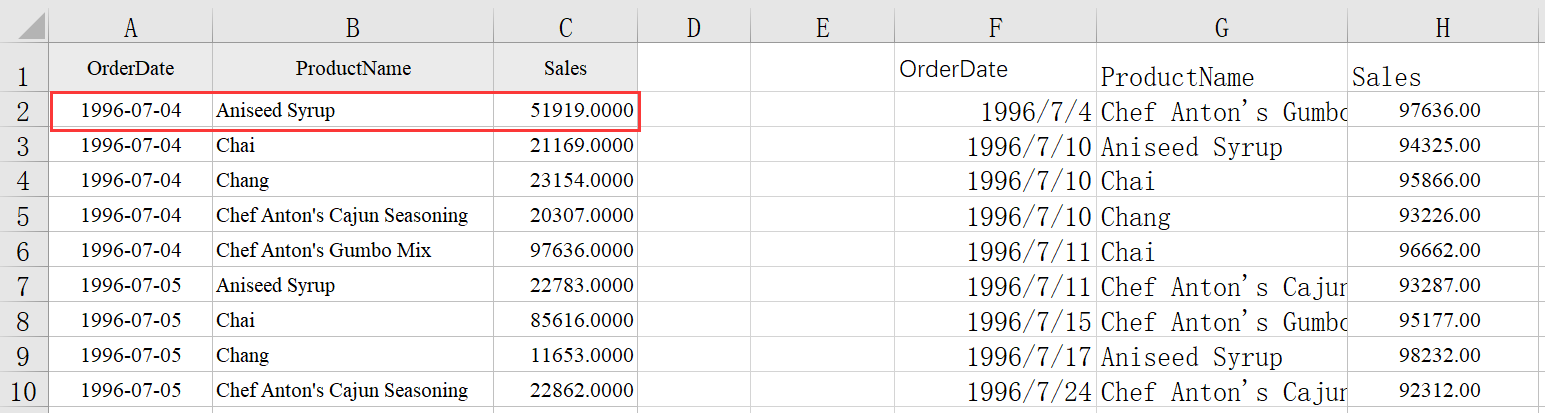Select the cell containing 11653.0000
The image size is (1545, 413).
click(x=566, y=355)
